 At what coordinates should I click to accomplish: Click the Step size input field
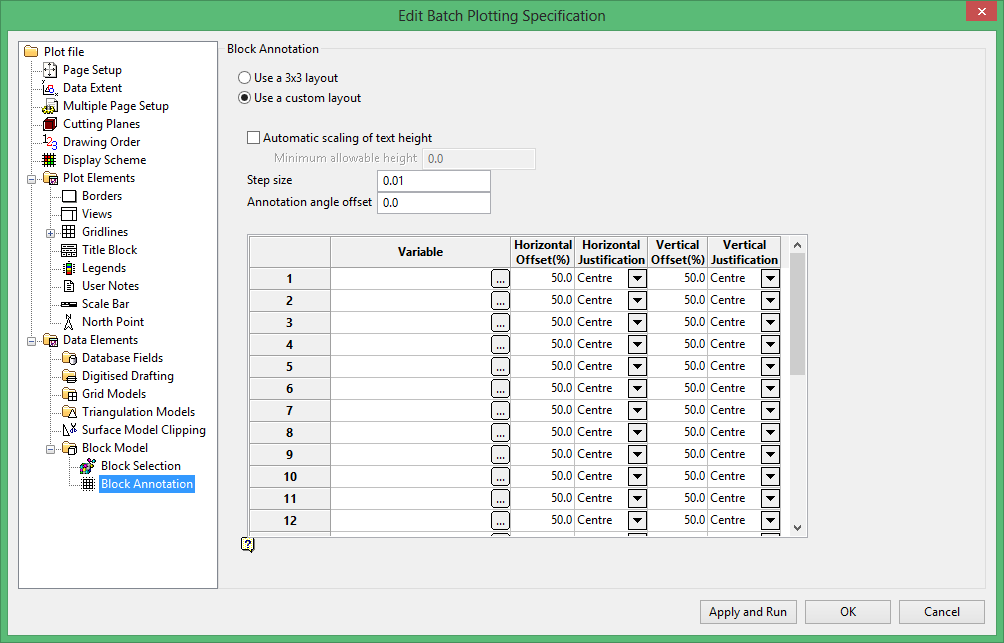tap(434, 181)
